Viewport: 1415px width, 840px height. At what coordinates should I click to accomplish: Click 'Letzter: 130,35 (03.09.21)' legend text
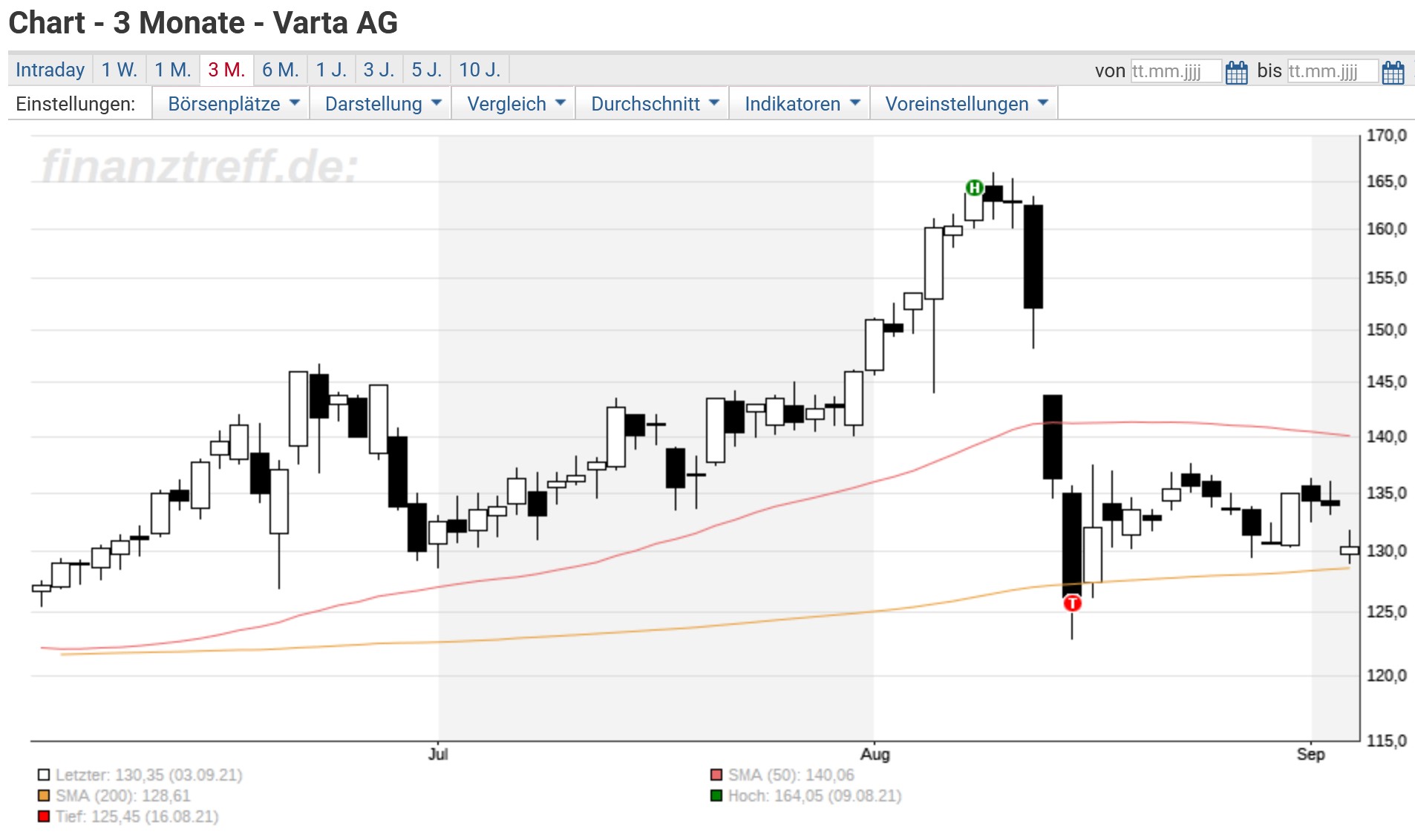(149, 775)
